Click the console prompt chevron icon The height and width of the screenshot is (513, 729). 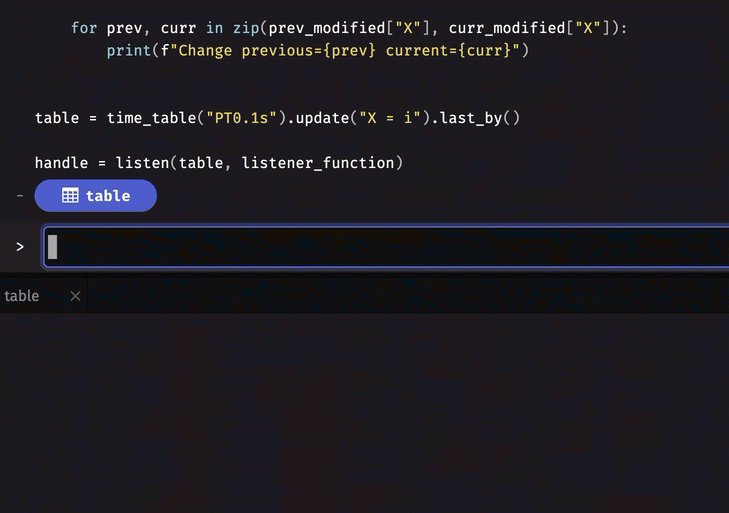(20, 247)
